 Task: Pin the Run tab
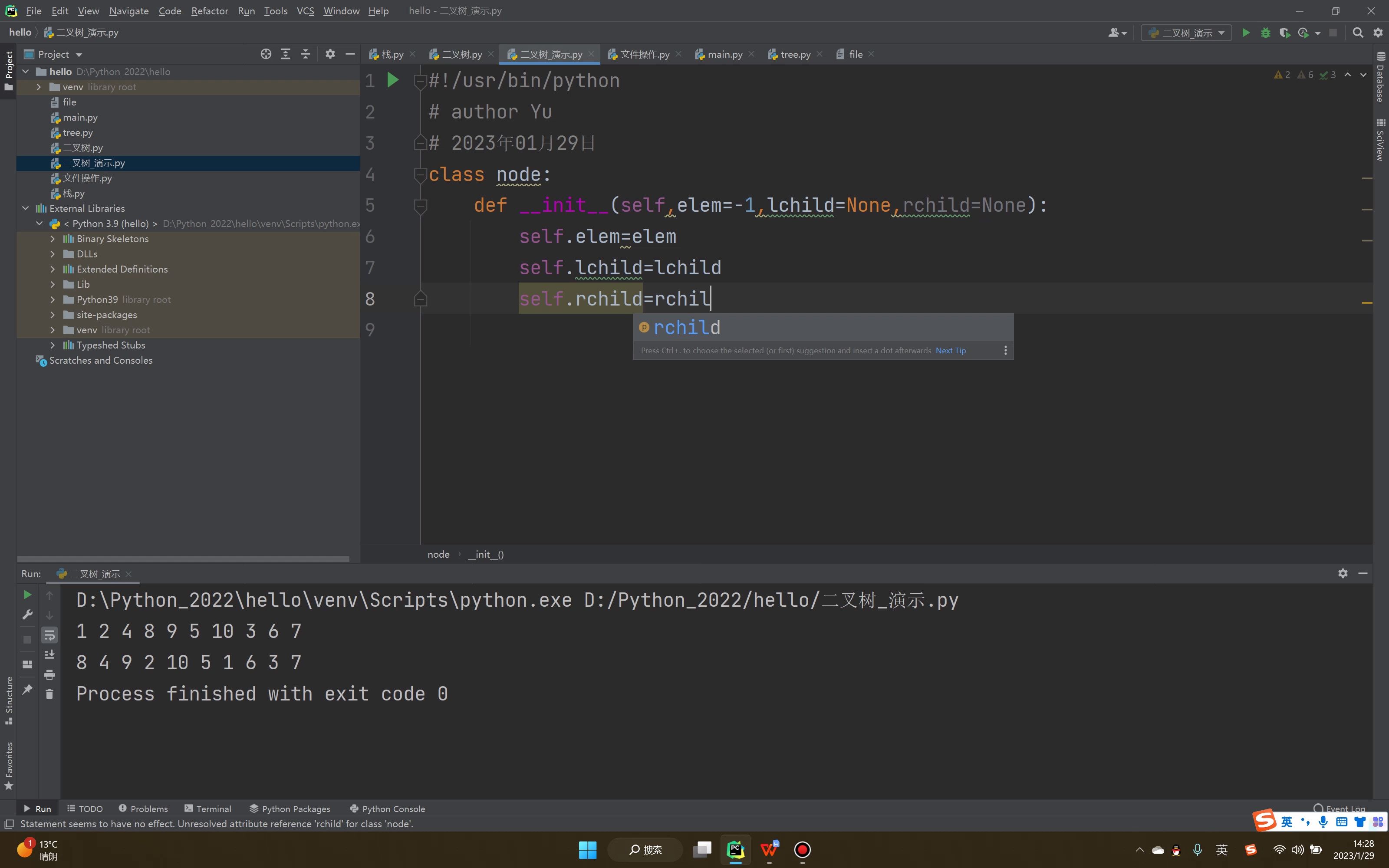point(27,690)
